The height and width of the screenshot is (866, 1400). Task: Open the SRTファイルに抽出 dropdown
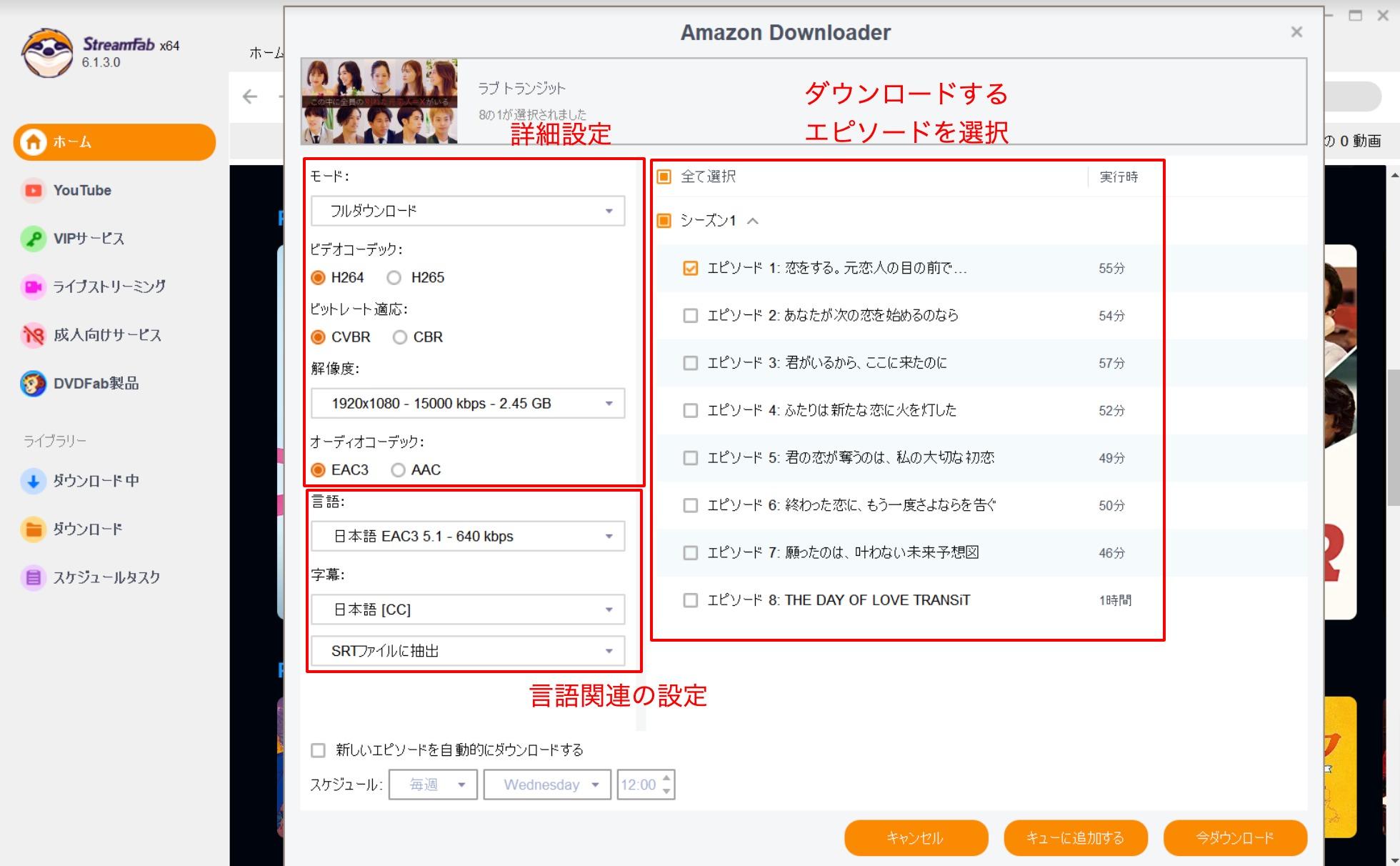pyautogui.click(x=468, y=651)
